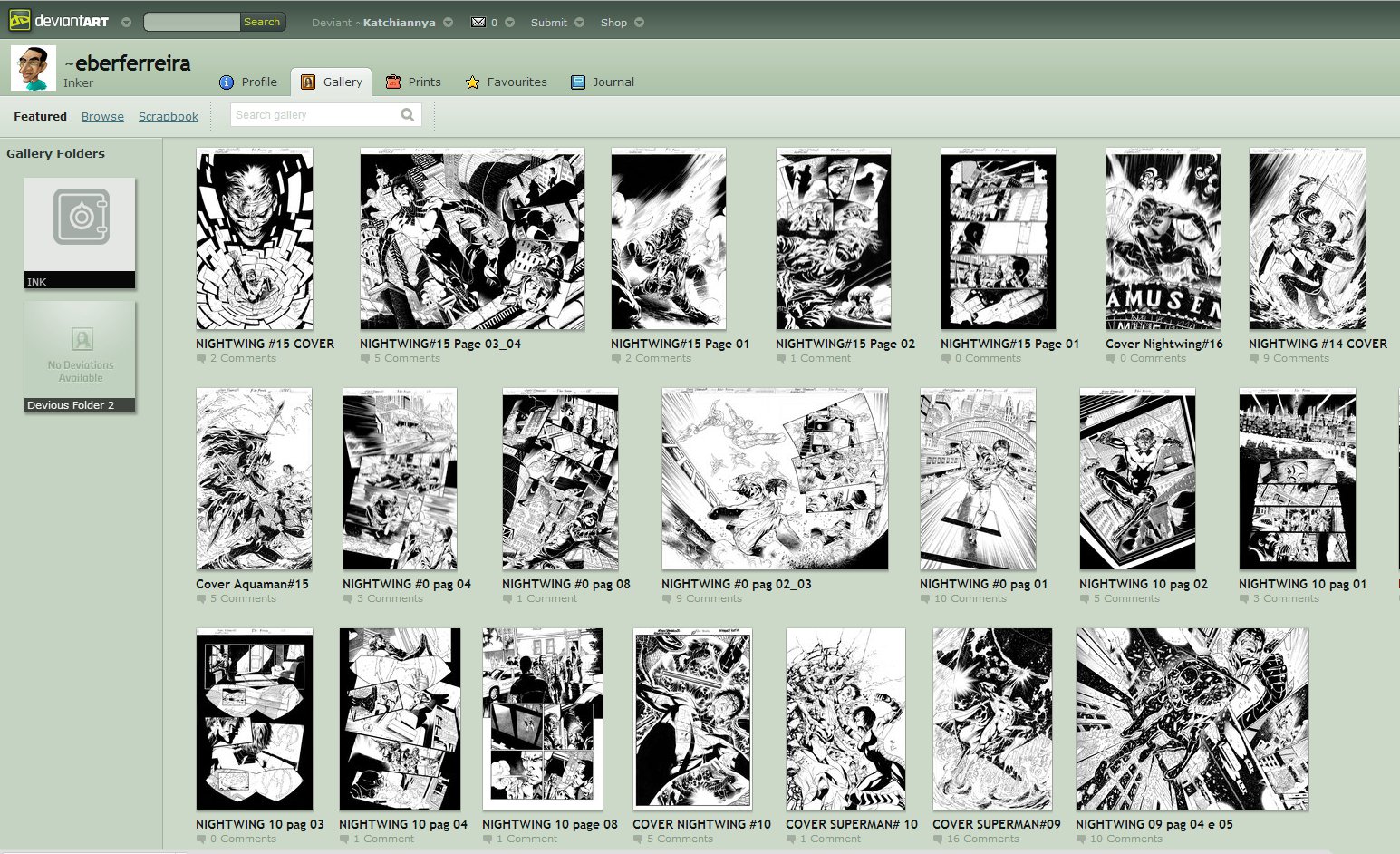
Task: Open the Submit menu
Action: [x=549, y=23]
